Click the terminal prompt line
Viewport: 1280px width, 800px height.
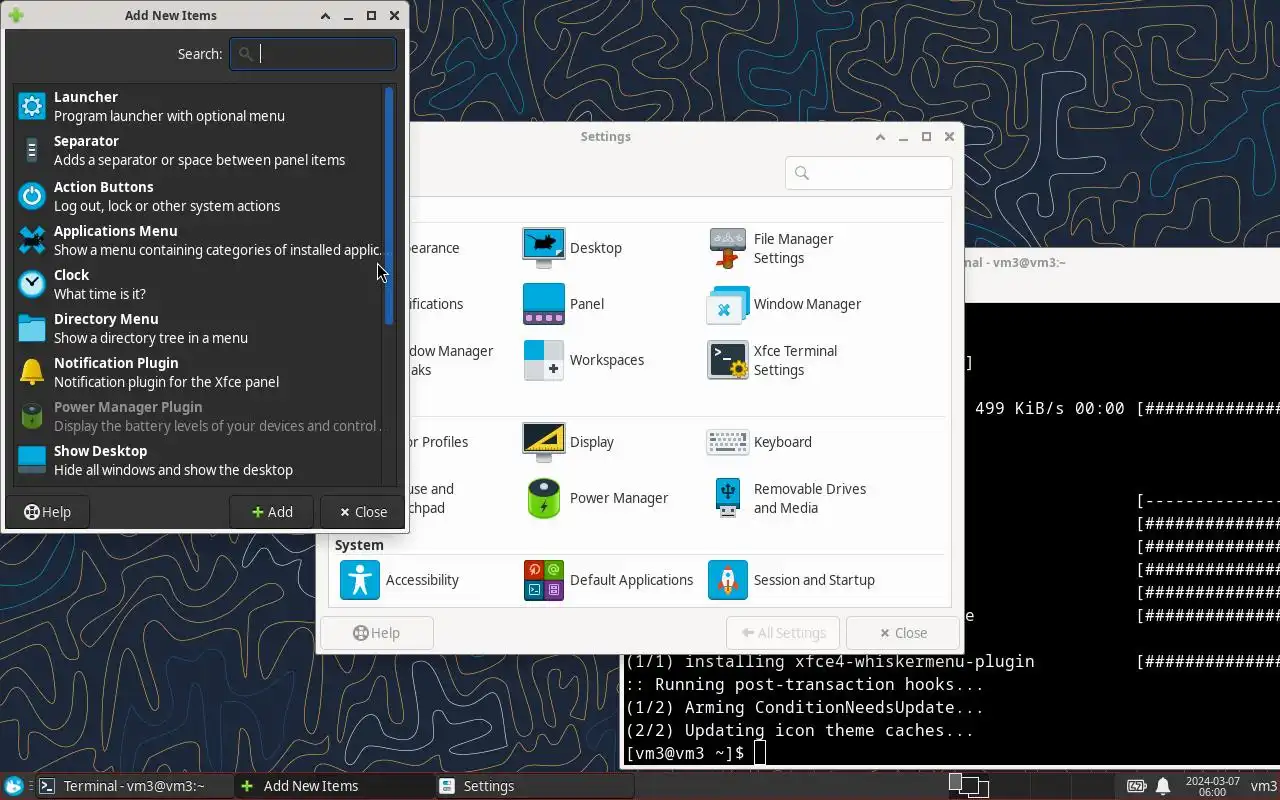click(694, 753)
